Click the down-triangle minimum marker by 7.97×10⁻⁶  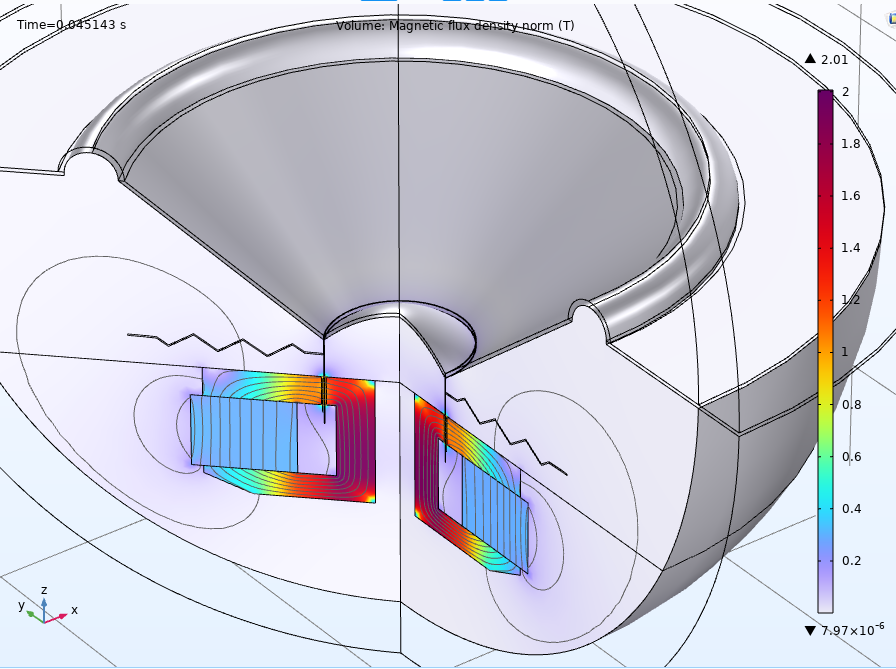point(810,631)
